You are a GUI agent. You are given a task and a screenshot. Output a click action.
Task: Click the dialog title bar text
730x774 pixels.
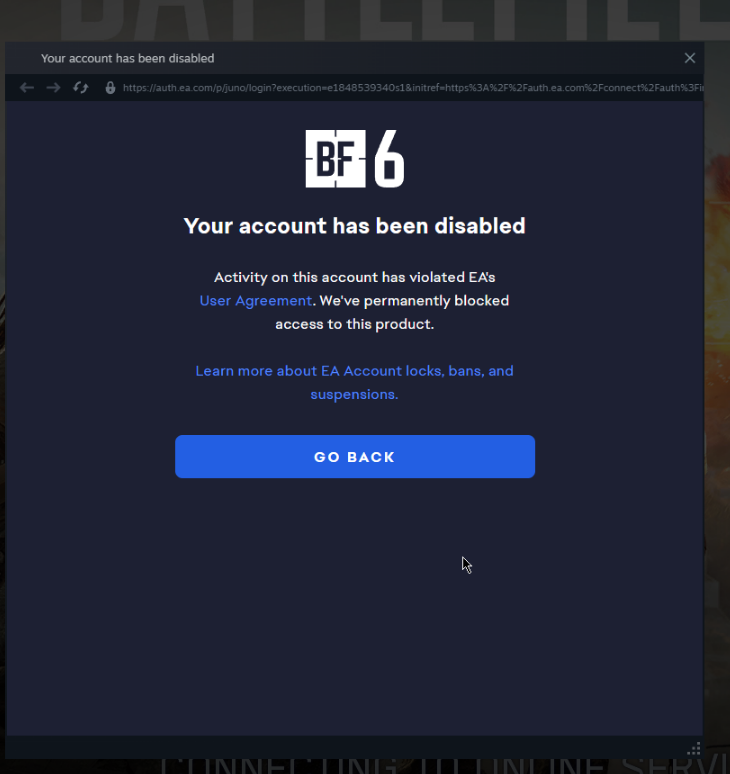point(127,58)
